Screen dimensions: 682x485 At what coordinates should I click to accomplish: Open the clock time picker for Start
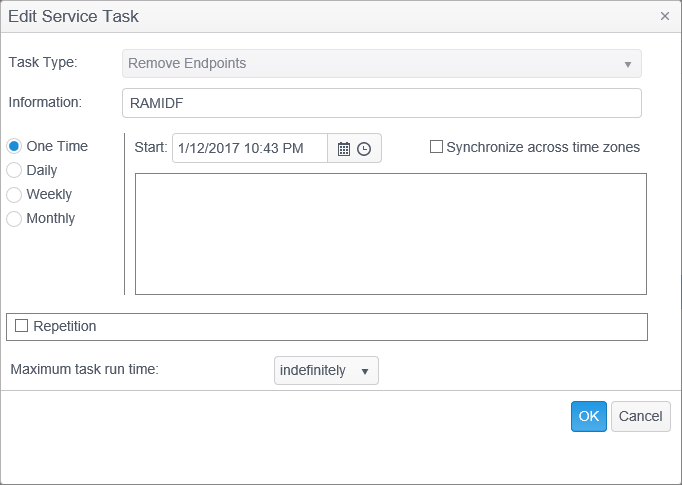click(x=364, y=149)
